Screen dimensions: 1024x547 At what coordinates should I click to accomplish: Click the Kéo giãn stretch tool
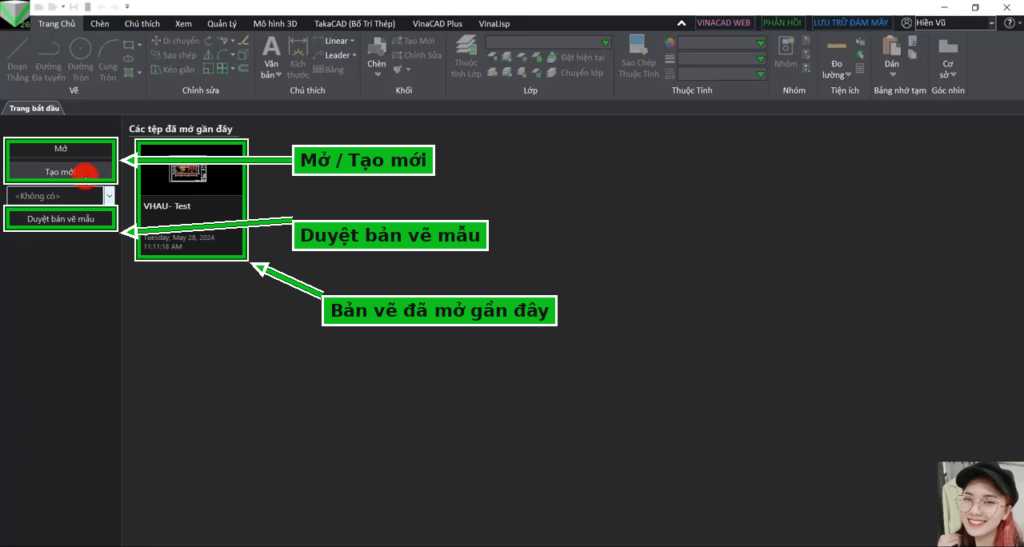coord(172,69)
